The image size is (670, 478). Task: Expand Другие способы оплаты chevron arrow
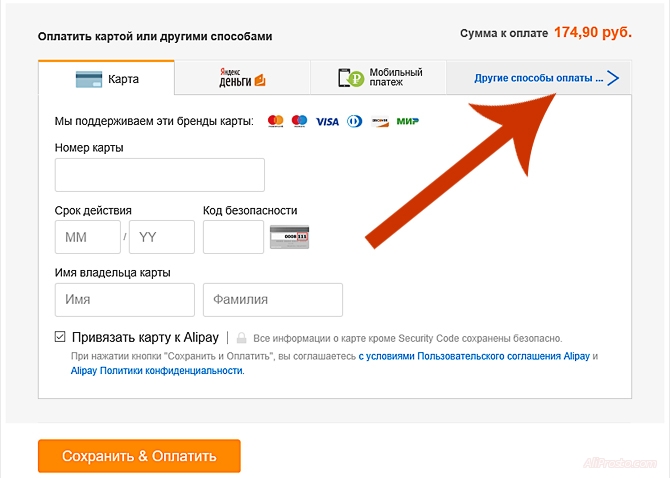(x=613, y=78)
